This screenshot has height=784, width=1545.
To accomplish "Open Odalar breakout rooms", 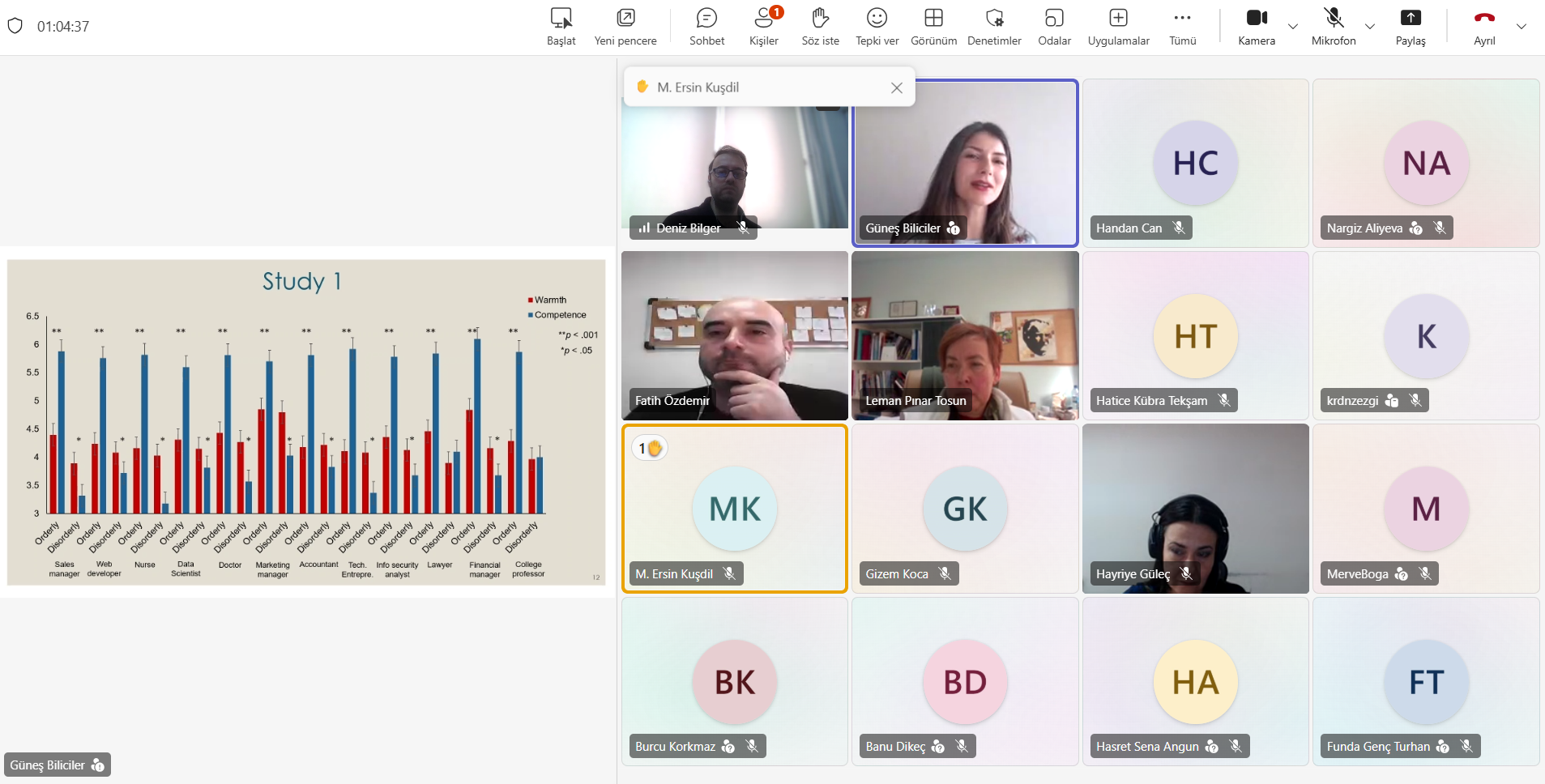I will [x=1054, y=27].
